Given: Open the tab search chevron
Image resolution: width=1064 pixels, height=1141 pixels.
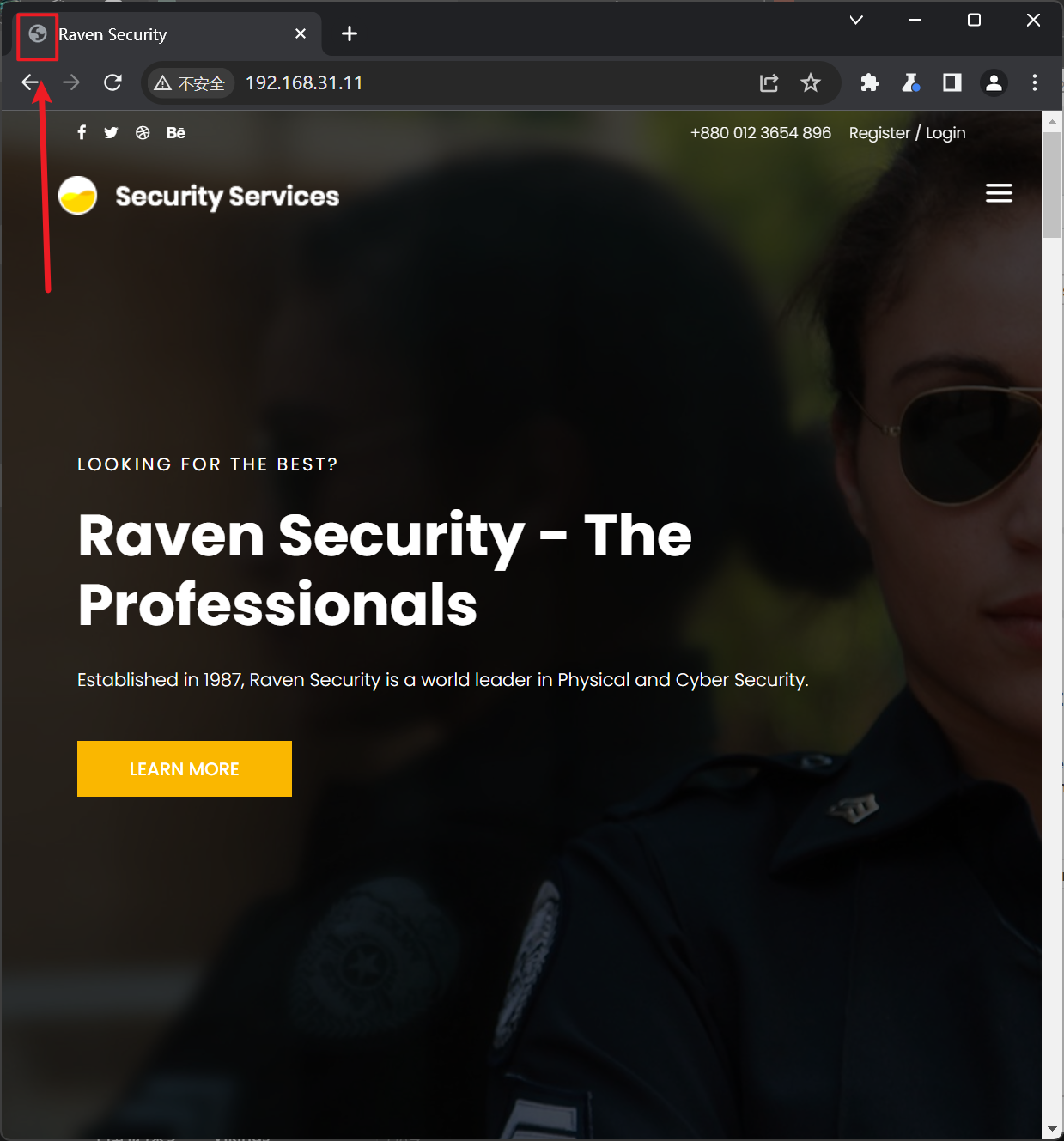Looking at the screenshot, I should 856,20.
